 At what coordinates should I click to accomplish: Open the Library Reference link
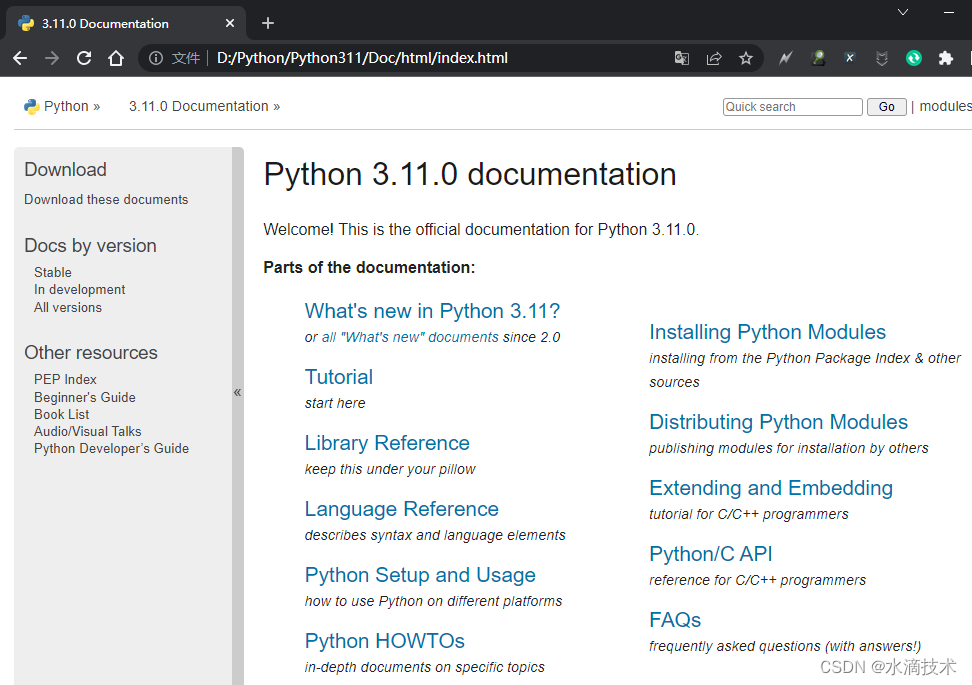(387, 443)
